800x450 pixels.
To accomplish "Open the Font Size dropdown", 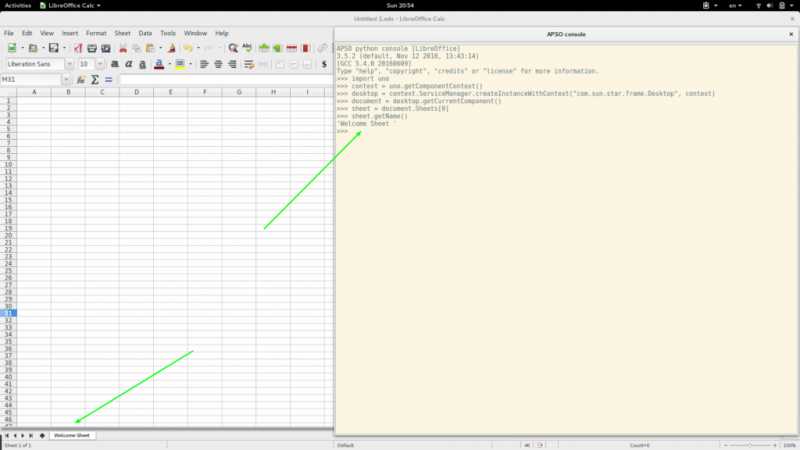I will point(100,64).
